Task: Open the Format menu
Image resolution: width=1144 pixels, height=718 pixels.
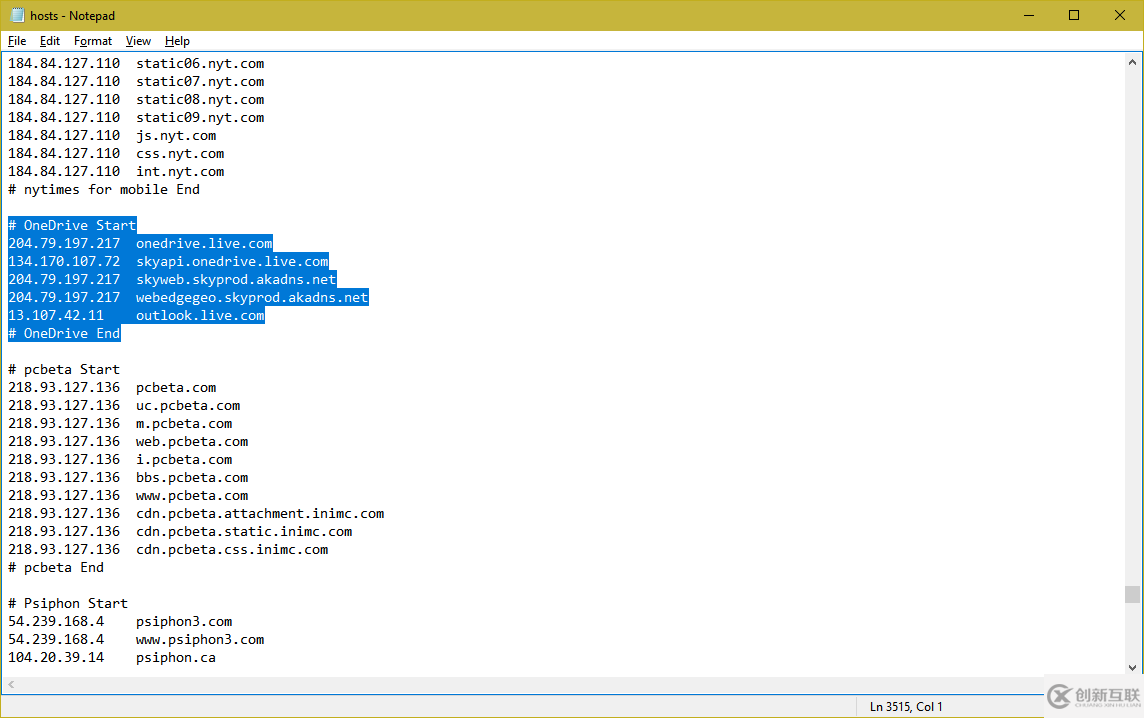Action: (93, 41)
